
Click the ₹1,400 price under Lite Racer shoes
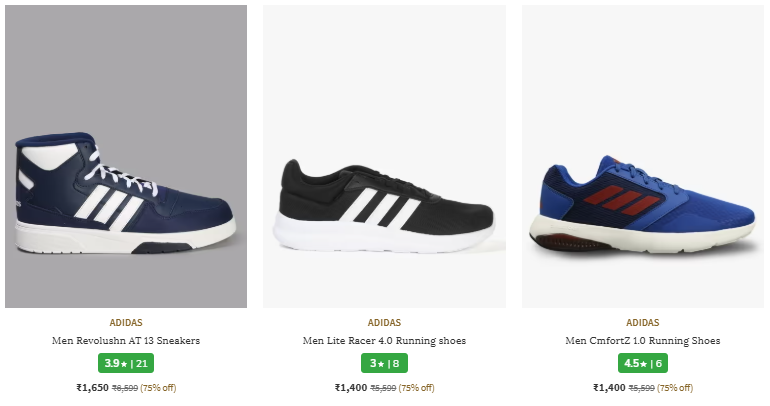(351, 388)
